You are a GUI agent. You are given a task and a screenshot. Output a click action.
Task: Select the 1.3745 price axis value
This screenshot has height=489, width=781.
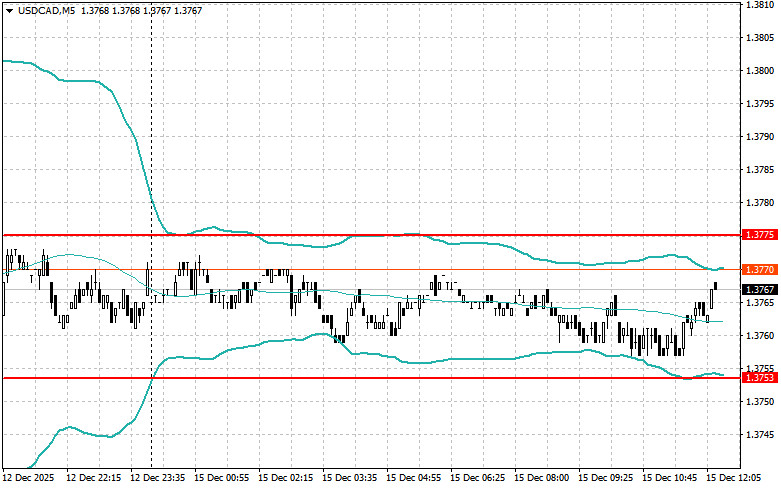pos(760,434)
